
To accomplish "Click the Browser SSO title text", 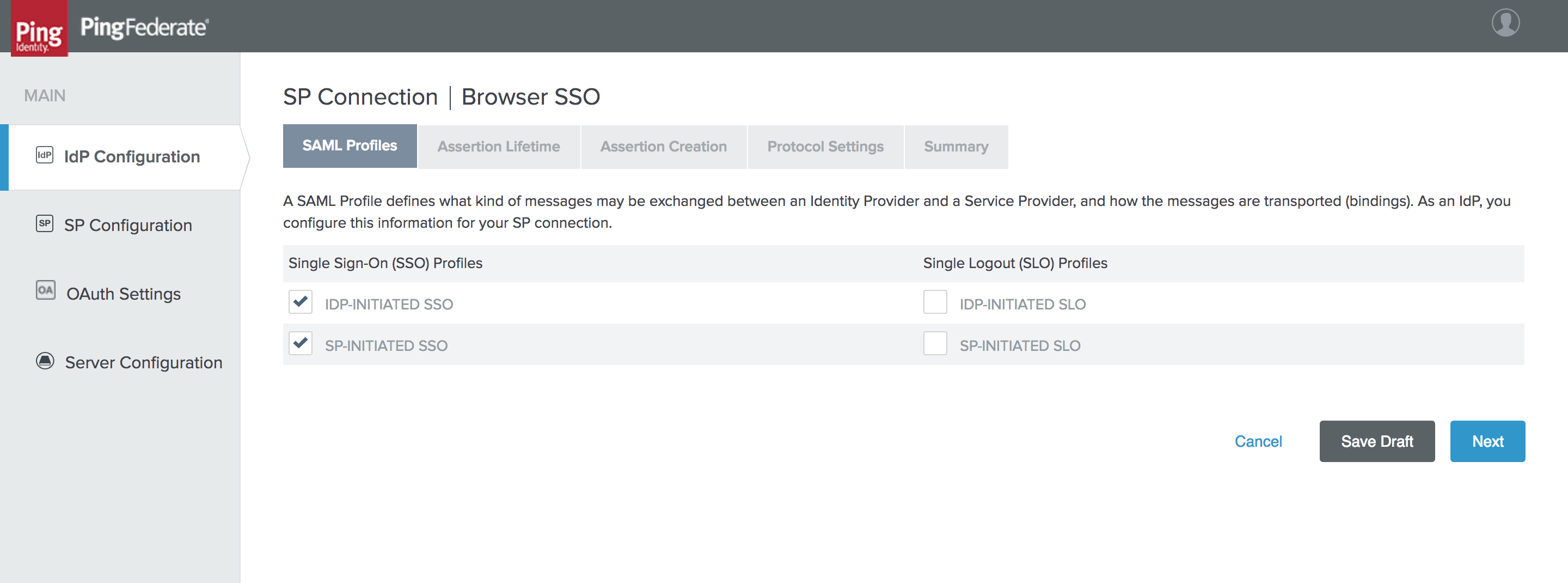I will (x=530, y=98).
